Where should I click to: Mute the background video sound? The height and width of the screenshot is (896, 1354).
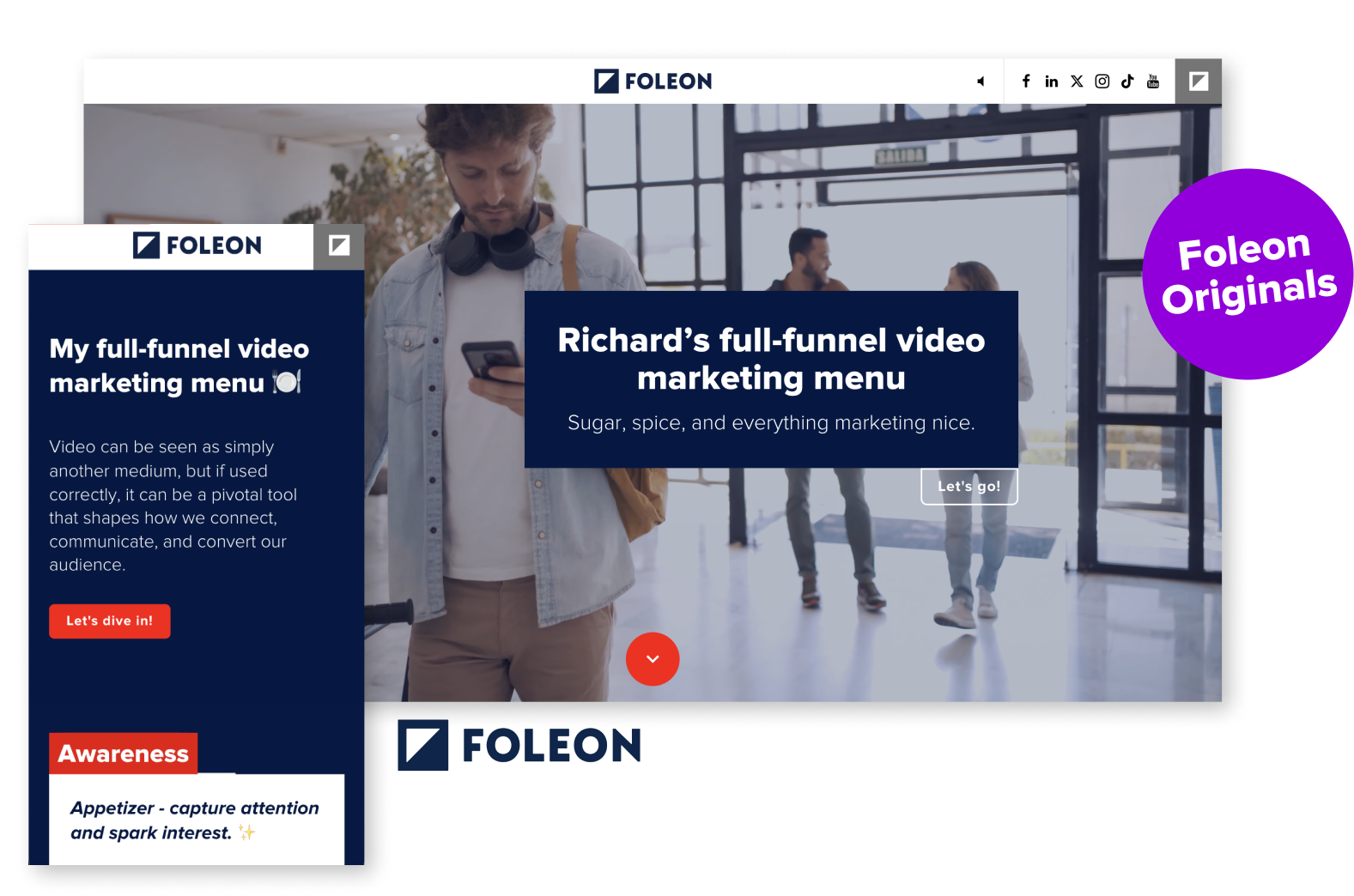pos(981,82)
